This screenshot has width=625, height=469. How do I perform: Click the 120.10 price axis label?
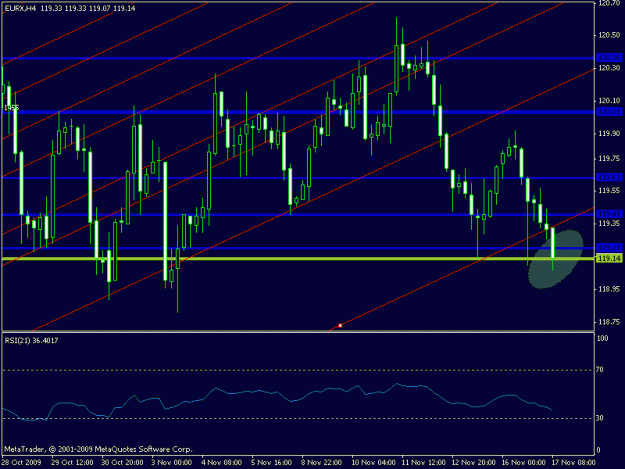point(609,101)
